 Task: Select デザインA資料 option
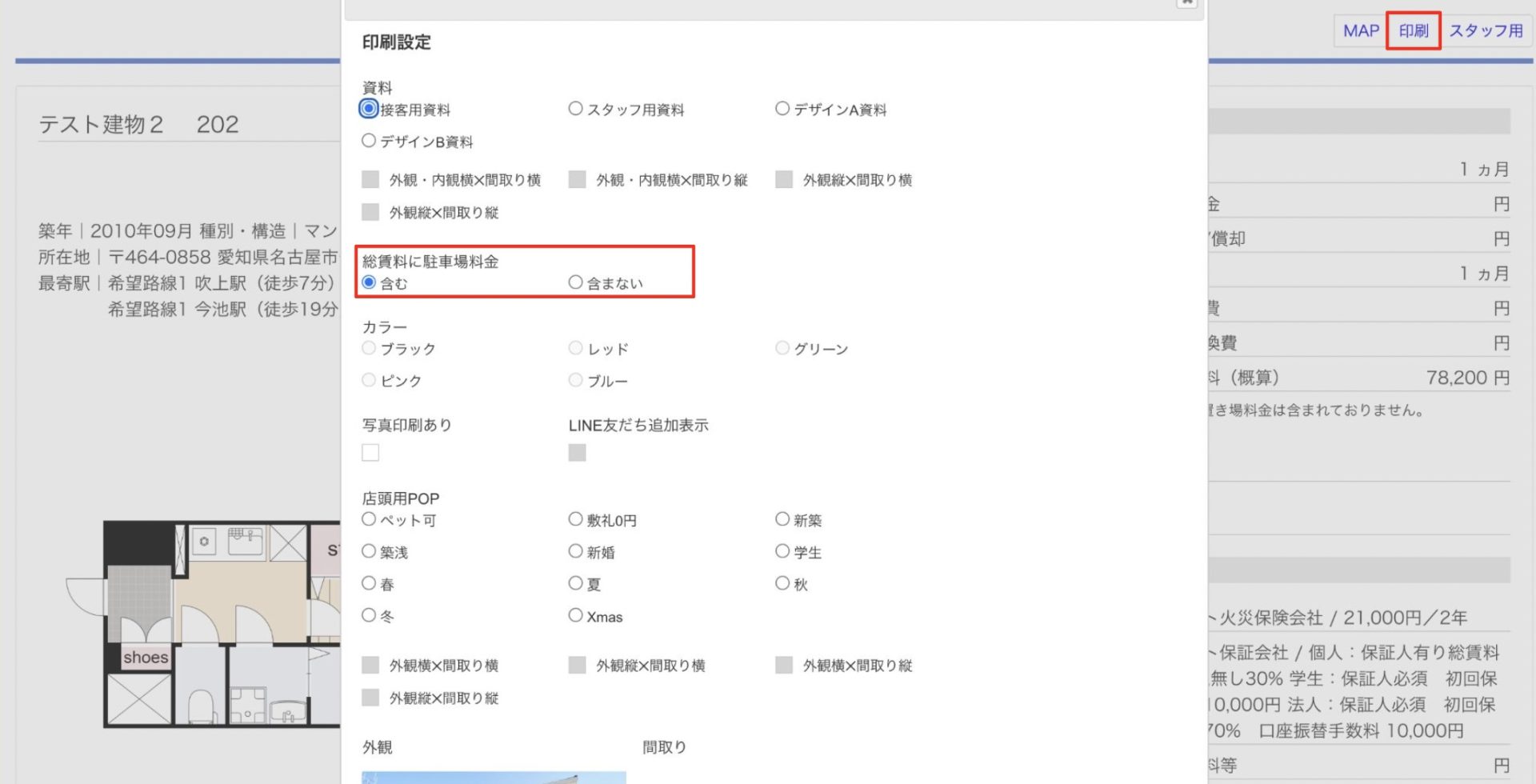coord(782,109)
